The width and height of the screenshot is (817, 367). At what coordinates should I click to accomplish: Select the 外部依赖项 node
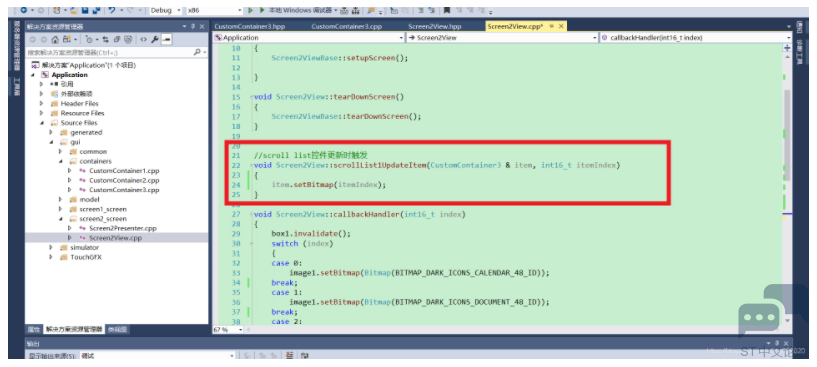[x=76, y=94]
